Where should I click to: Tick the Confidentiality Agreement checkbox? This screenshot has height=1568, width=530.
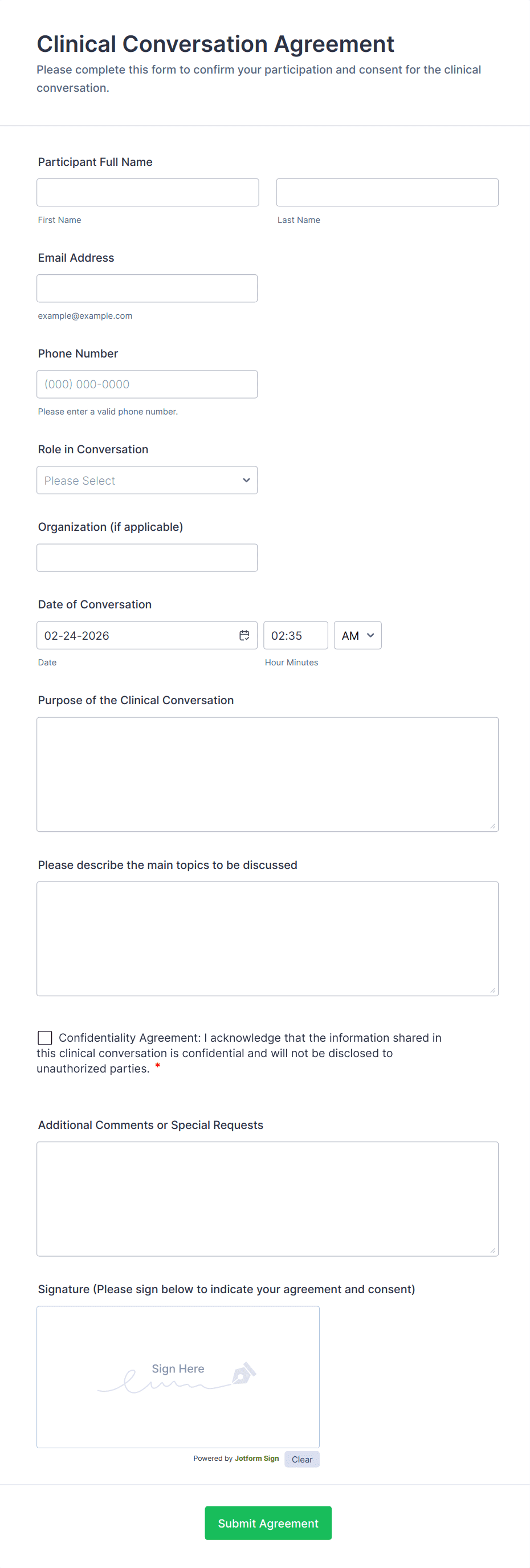[x=45, y=1037]
